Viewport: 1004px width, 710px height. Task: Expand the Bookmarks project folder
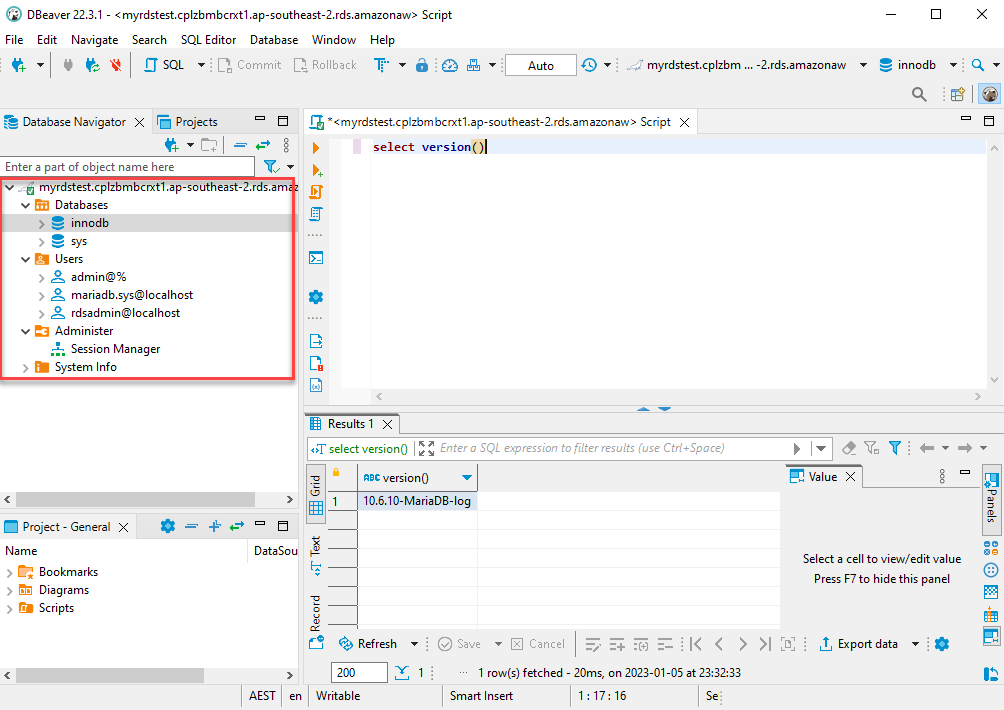pyautogui.click(x=9, y=572)
